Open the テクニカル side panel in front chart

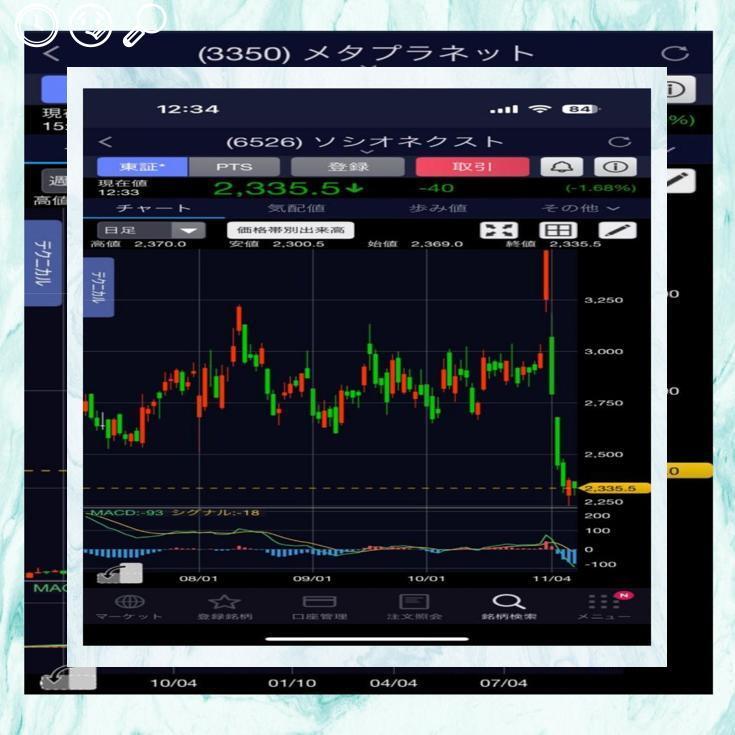point(98,287)
